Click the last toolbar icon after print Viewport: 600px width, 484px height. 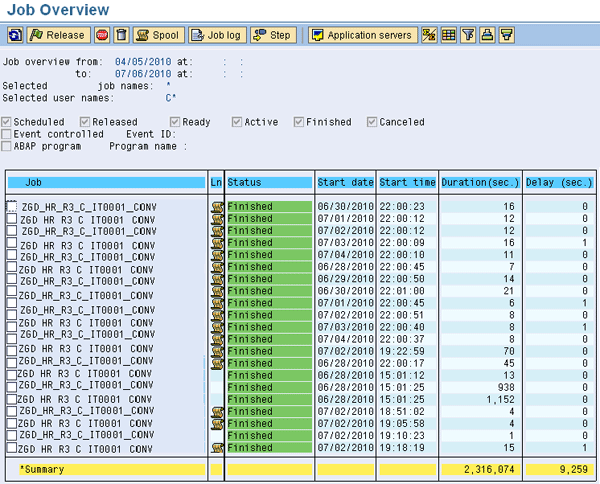tap(507, 35)
